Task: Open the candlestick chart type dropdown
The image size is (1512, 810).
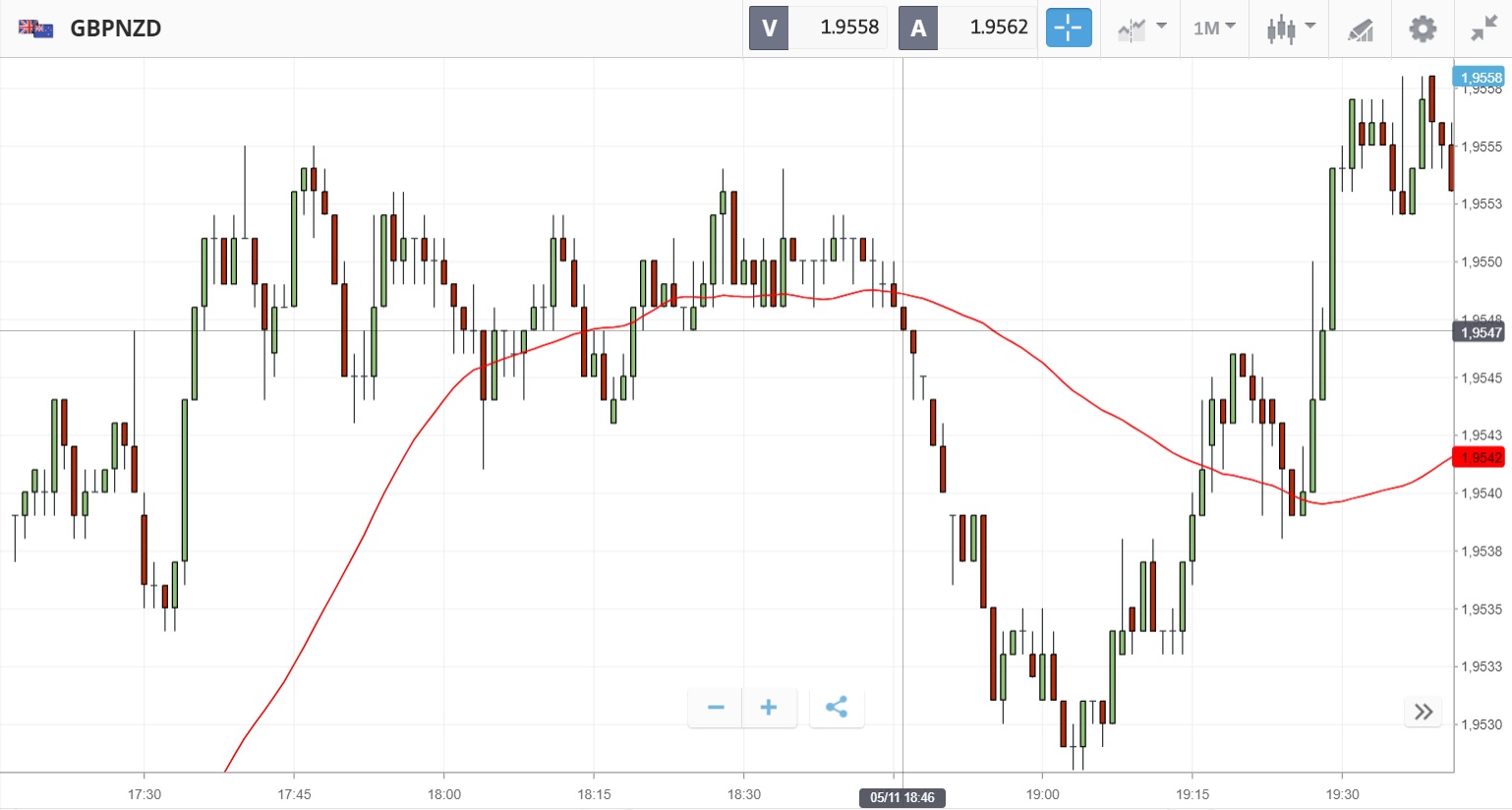Action: coord(1290,29)
